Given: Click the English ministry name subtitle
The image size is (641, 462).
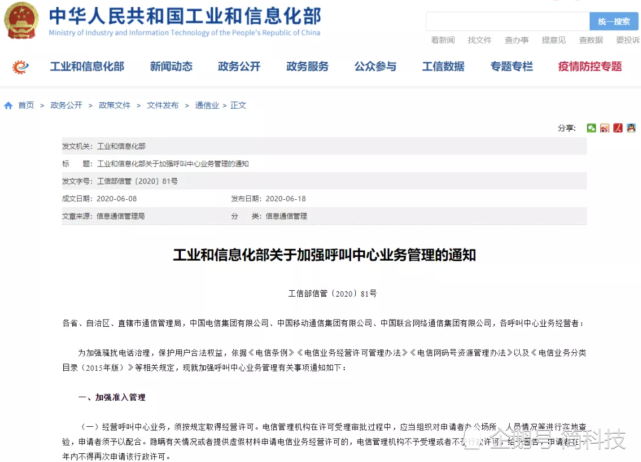Looking at the screenshot, I should coord(184,33).
